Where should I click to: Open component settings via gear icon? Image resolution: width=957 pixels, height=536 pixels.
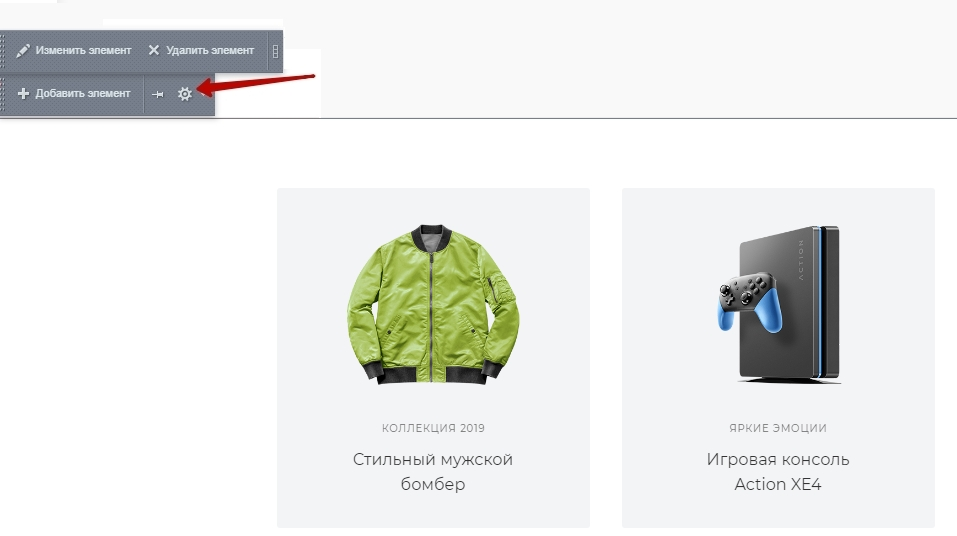[x=184, y=94]
